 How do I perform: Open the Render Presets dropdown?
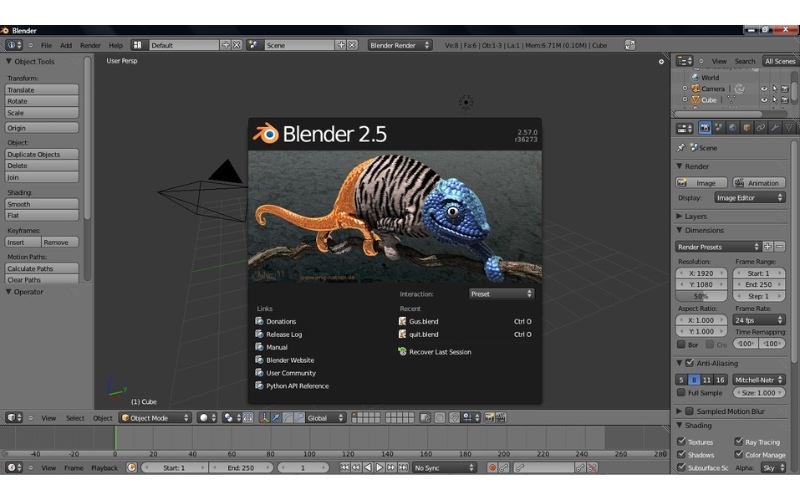point(718,247)
